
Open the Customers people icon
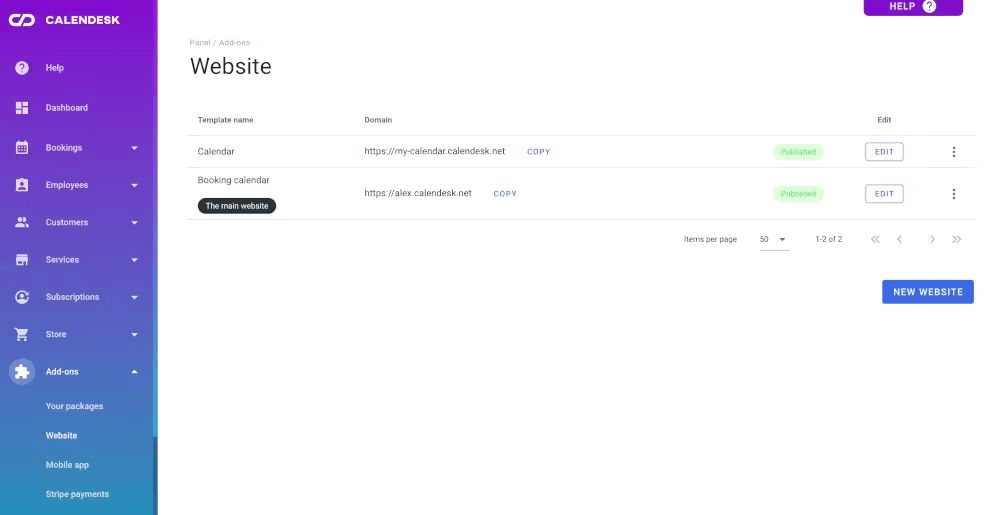point(22,222)
